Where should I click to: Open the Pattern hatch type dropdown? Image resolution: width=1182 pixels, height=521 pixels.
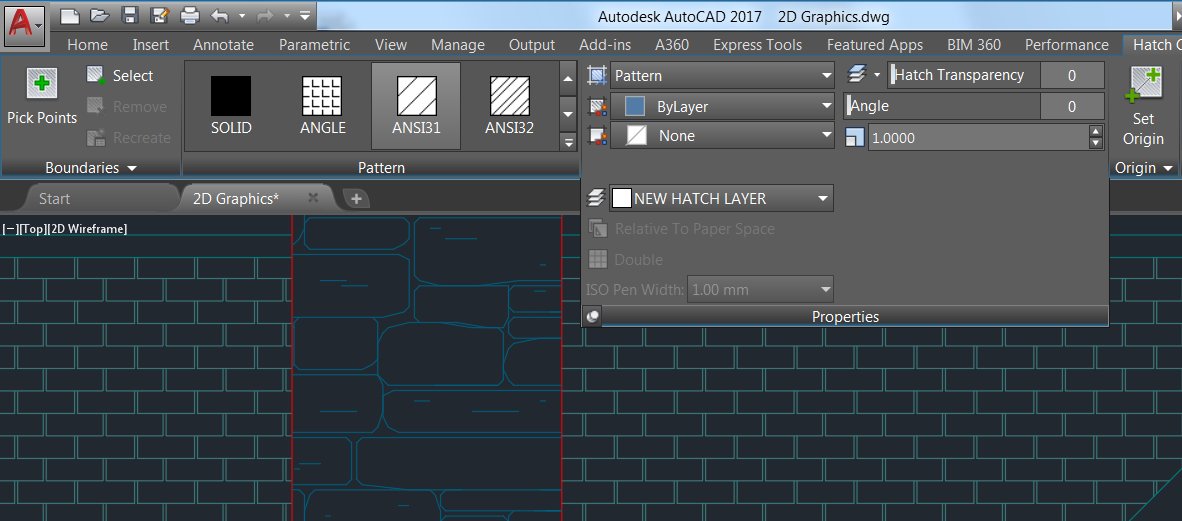pyautogui.click(x=721, y=76)
